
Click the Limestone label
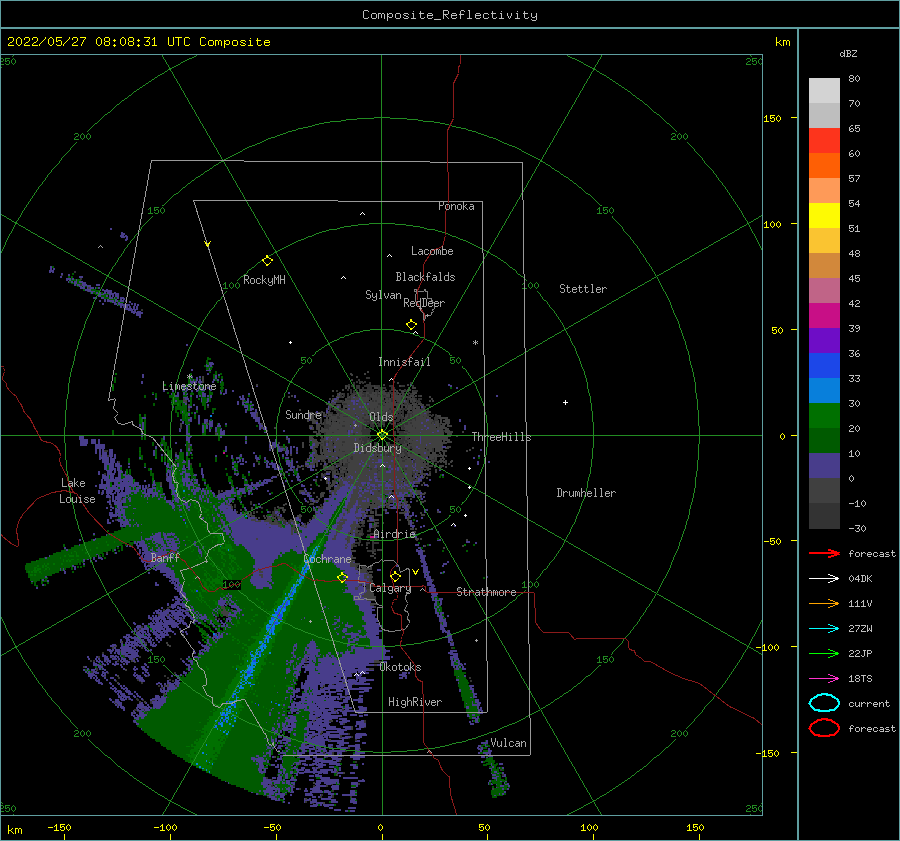189,386
